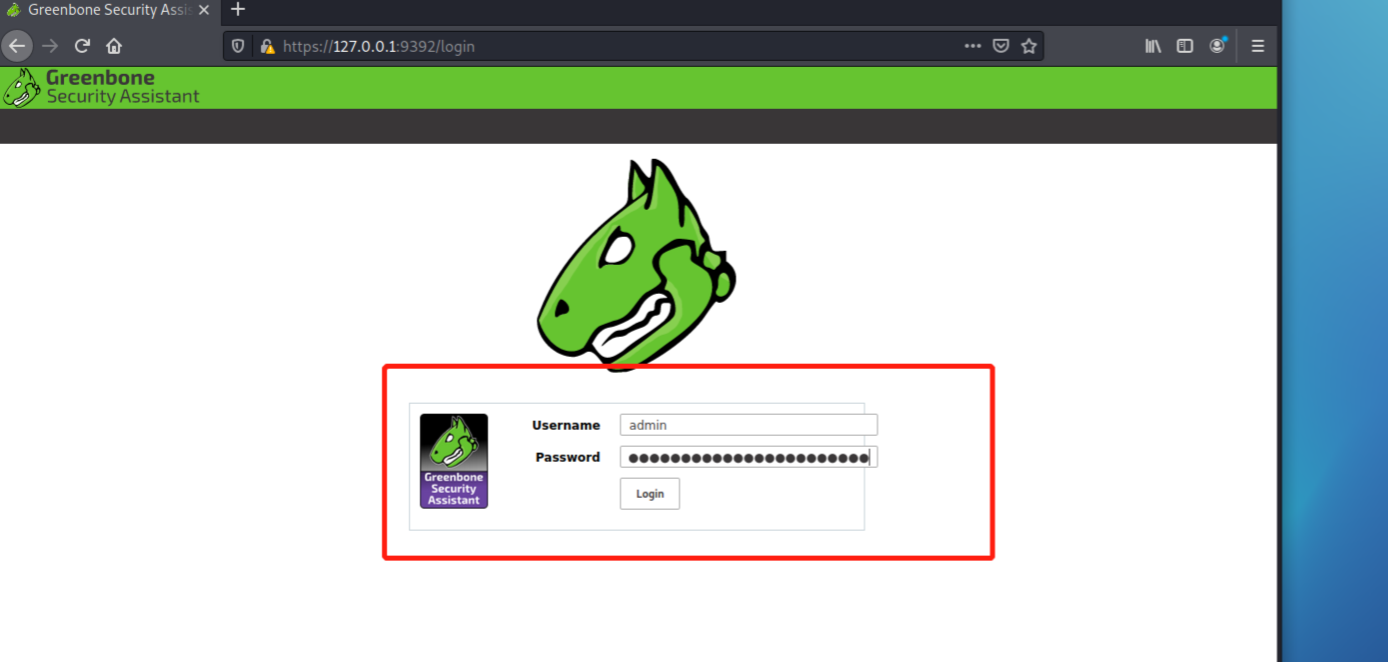Click the tracking protection shield icon
Screen dimensions: 1388x662
point(238,46)
